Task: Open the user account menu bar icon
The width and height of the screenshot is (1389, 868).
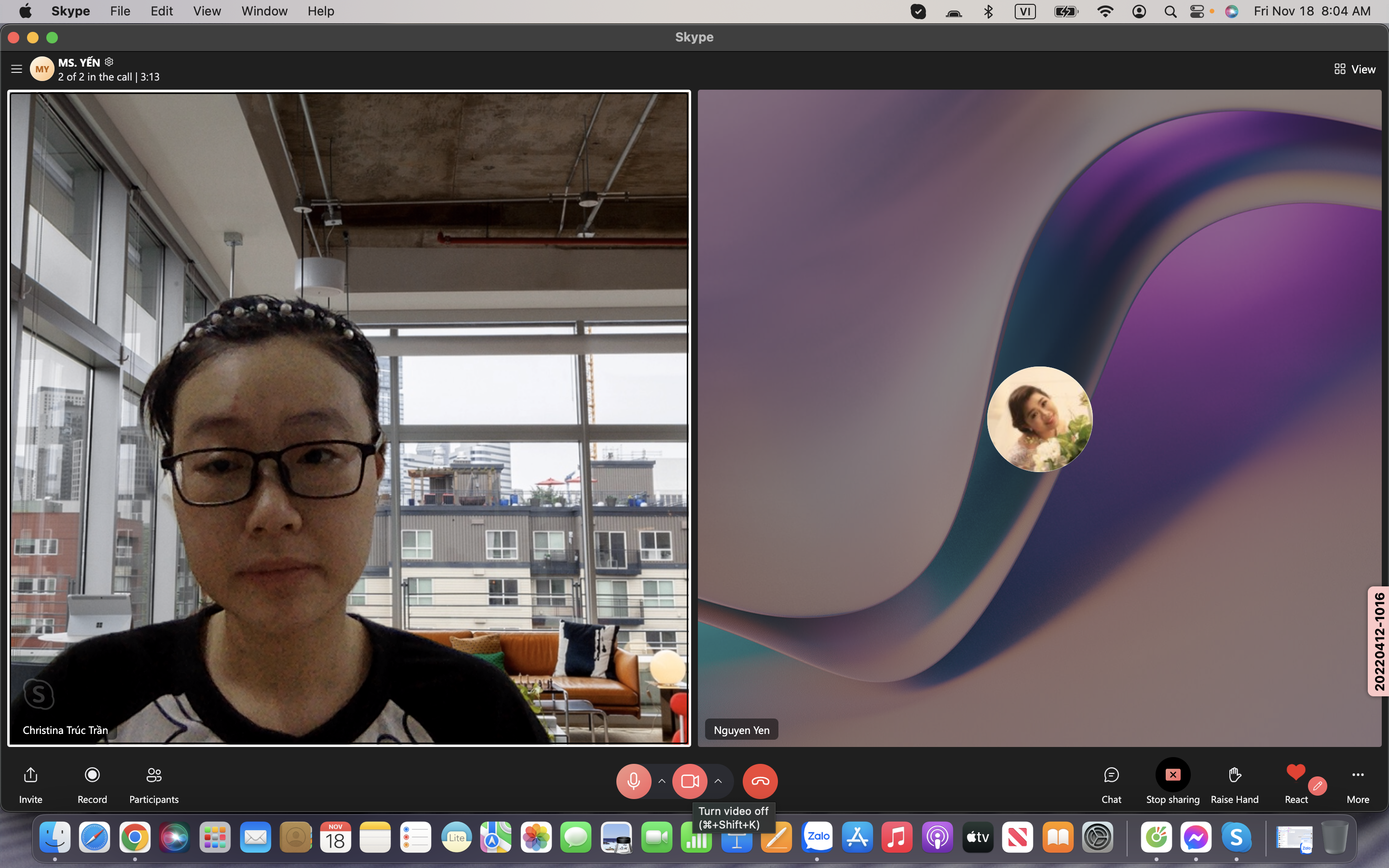Action: 1139,11
